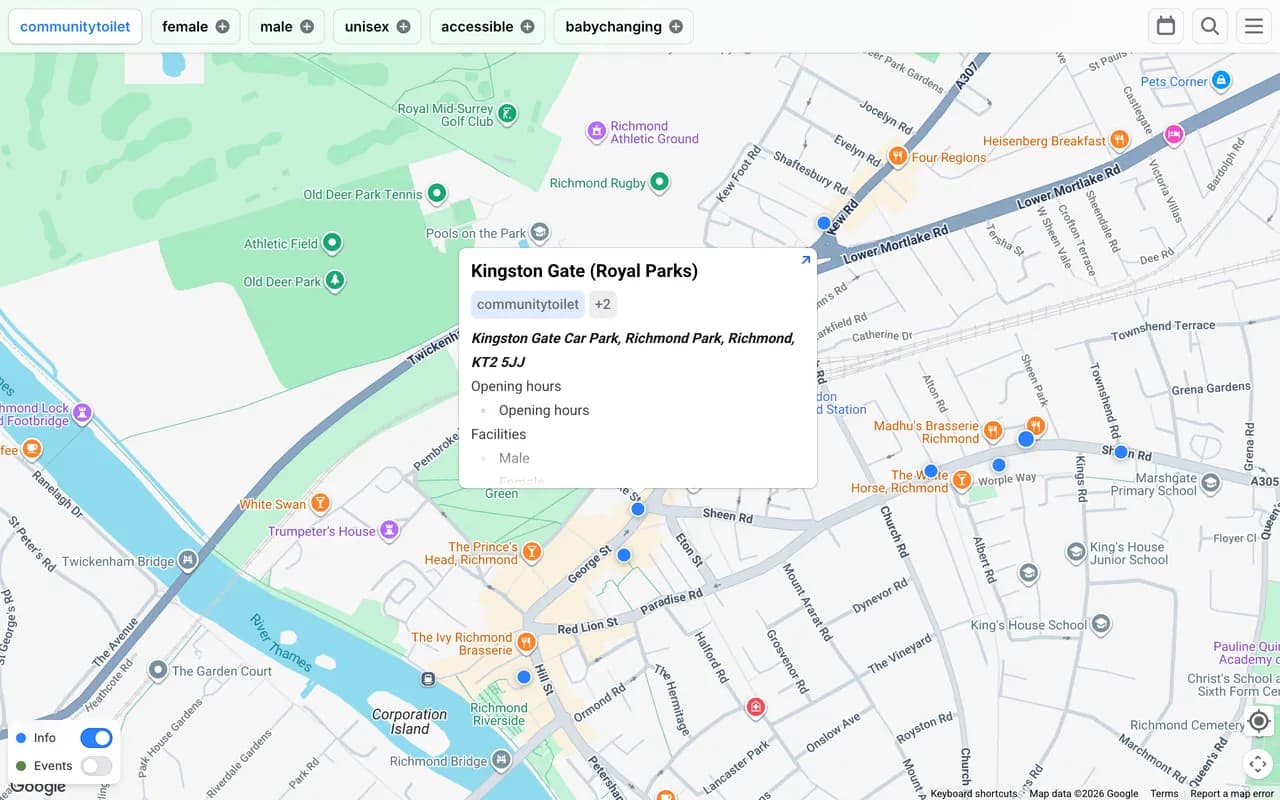The image size is (1280, 800).
Task: Click Twickenham Bridge pin
Action: coord(187,560)
